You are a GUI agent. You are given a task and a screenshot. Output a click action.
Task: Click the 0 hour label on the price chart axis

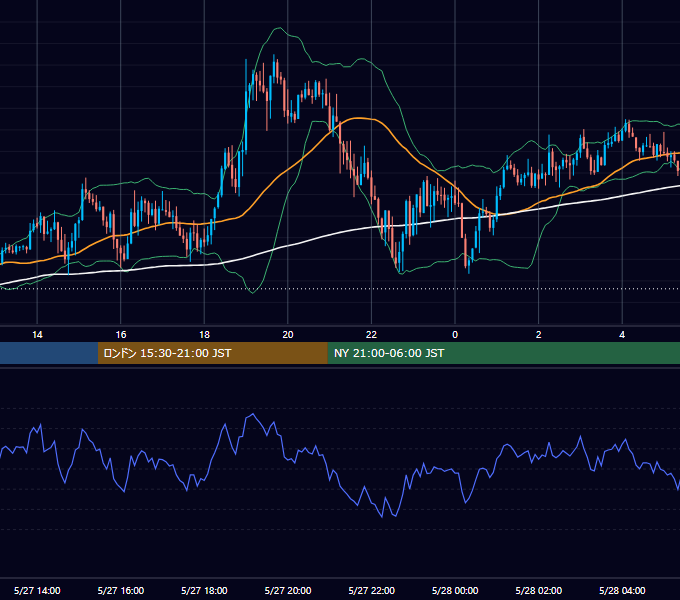(x=455, y=335)
